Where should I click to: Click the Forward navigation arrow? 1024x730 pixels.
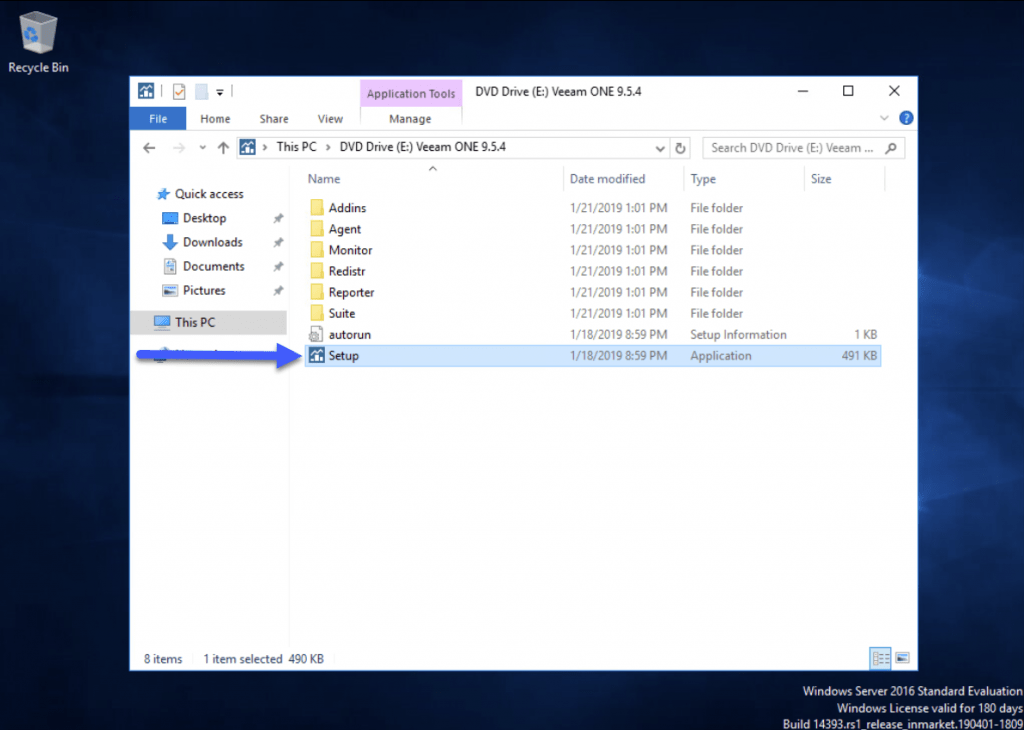click(179, 148)
